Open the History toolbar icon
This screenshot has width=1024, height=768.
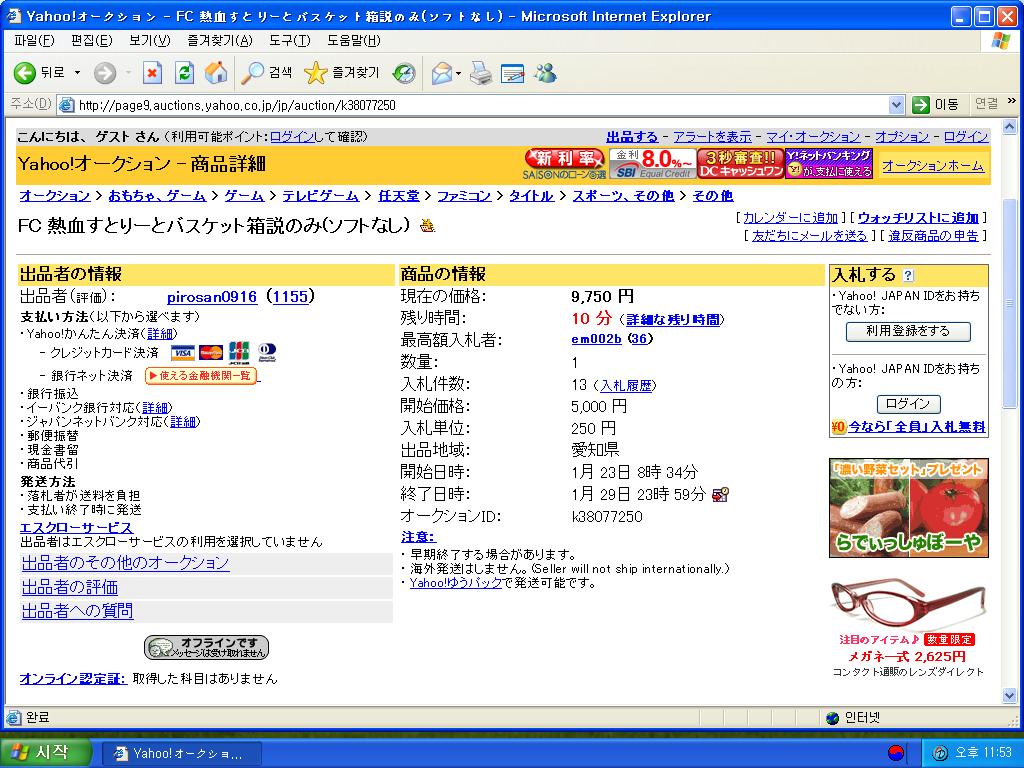pos(404,73)
